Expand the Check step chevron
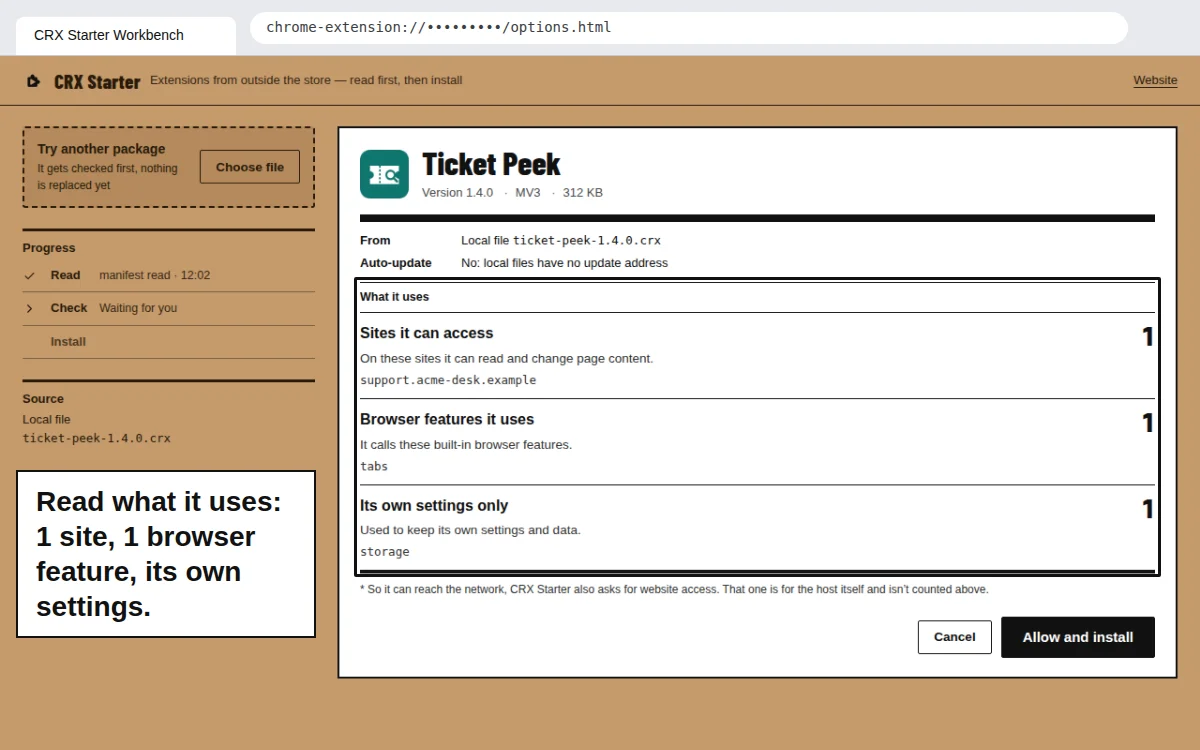This screenshot has height=750, width=1200. [x=30, y=308]
